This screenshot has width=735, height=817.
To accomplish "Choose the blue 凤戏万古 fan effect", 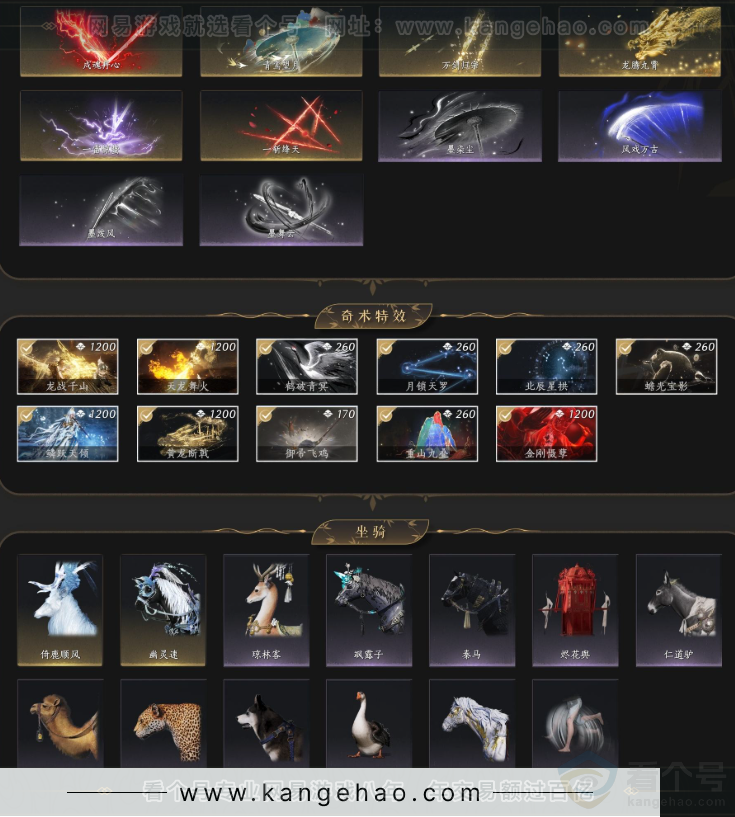I will tap(640, 126).
